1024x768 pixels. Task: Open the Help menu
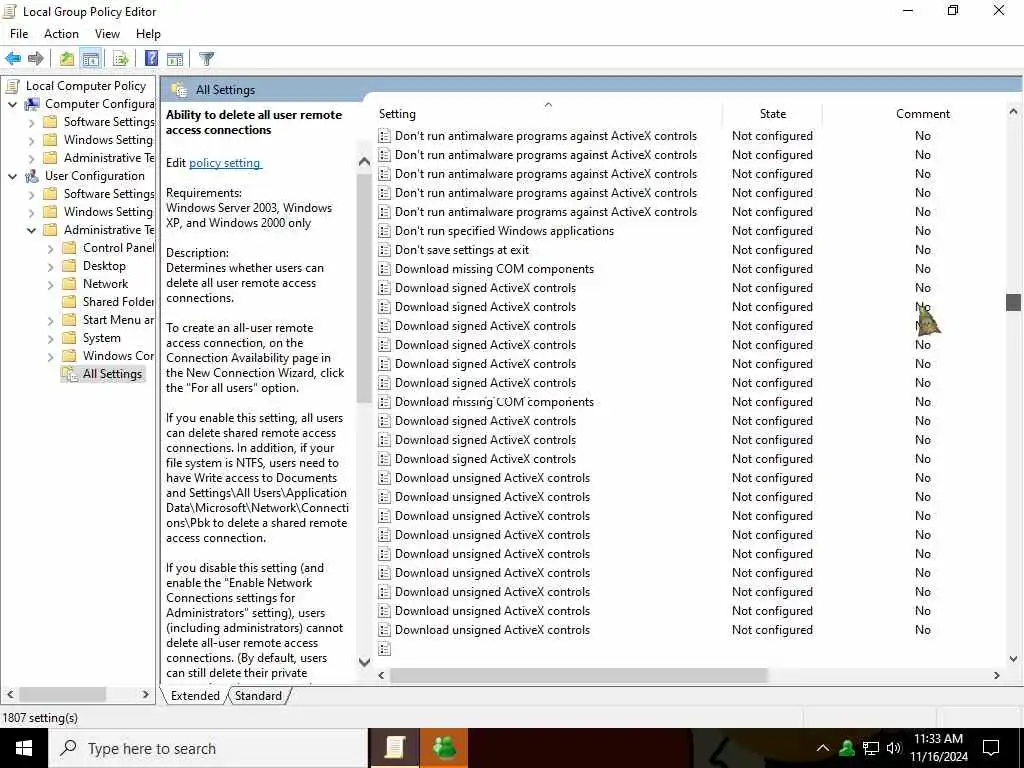point(148,34)
